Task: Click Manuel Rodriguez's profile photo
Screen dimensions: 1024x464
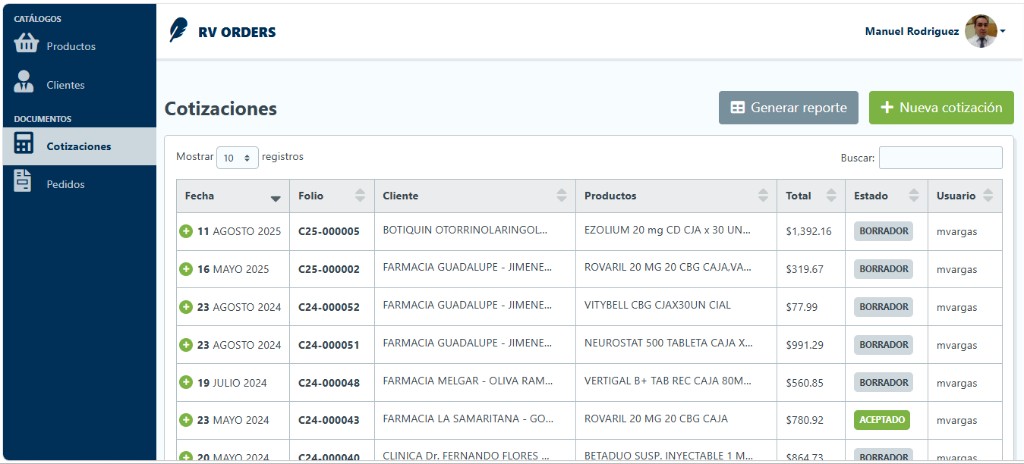Action: pos(980,31)
